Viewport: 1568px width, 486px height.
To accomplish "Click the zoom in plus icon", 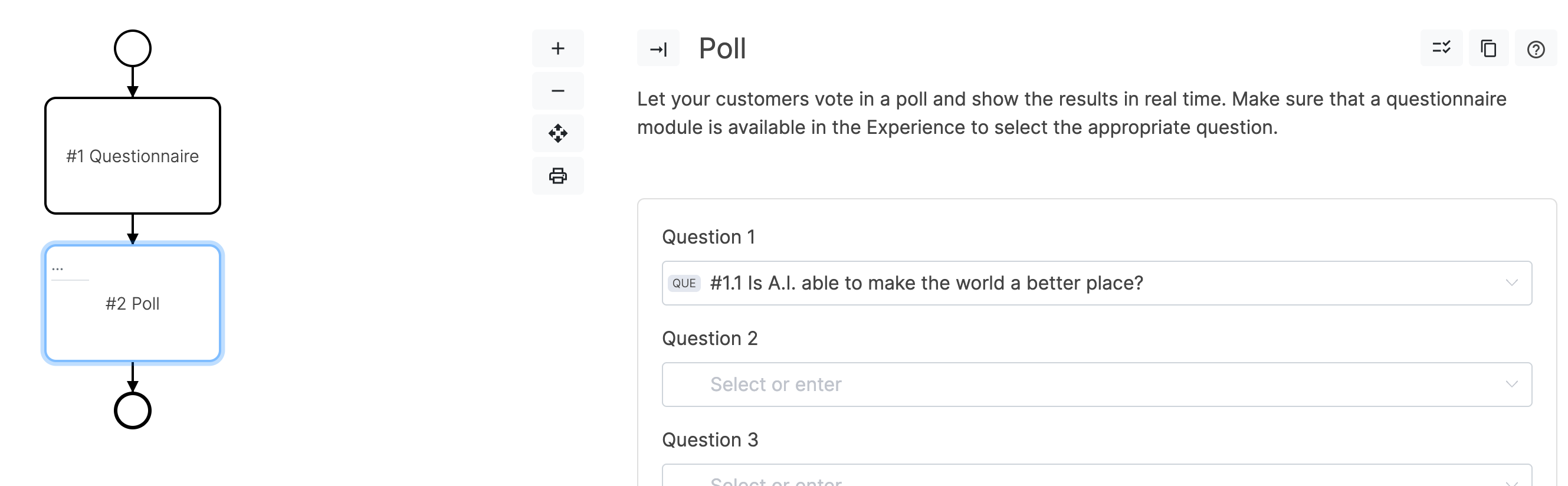I will [557, 49].
